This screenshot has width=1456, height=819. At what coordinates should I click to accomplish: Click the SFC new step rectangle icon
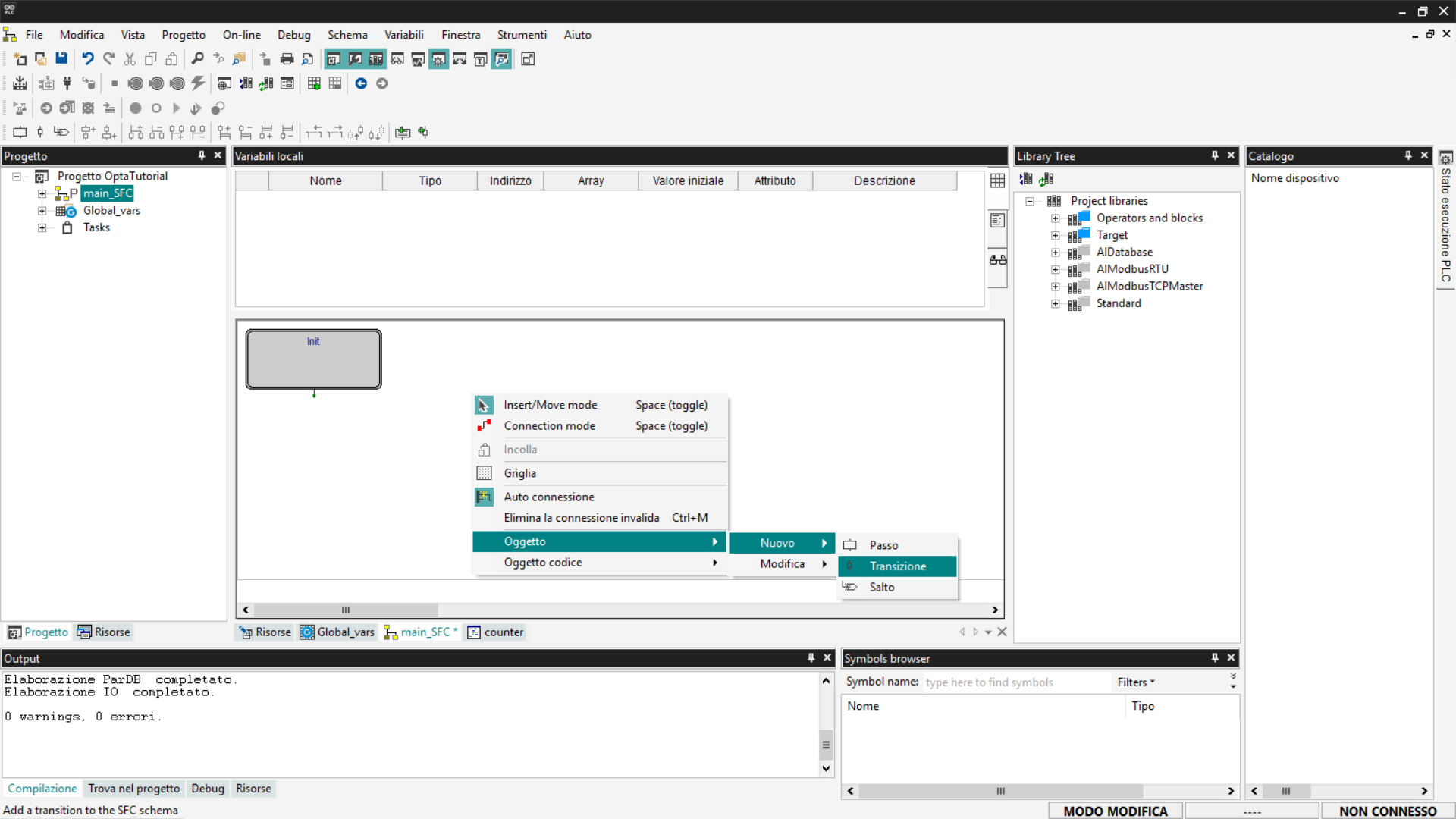[20, 132]
